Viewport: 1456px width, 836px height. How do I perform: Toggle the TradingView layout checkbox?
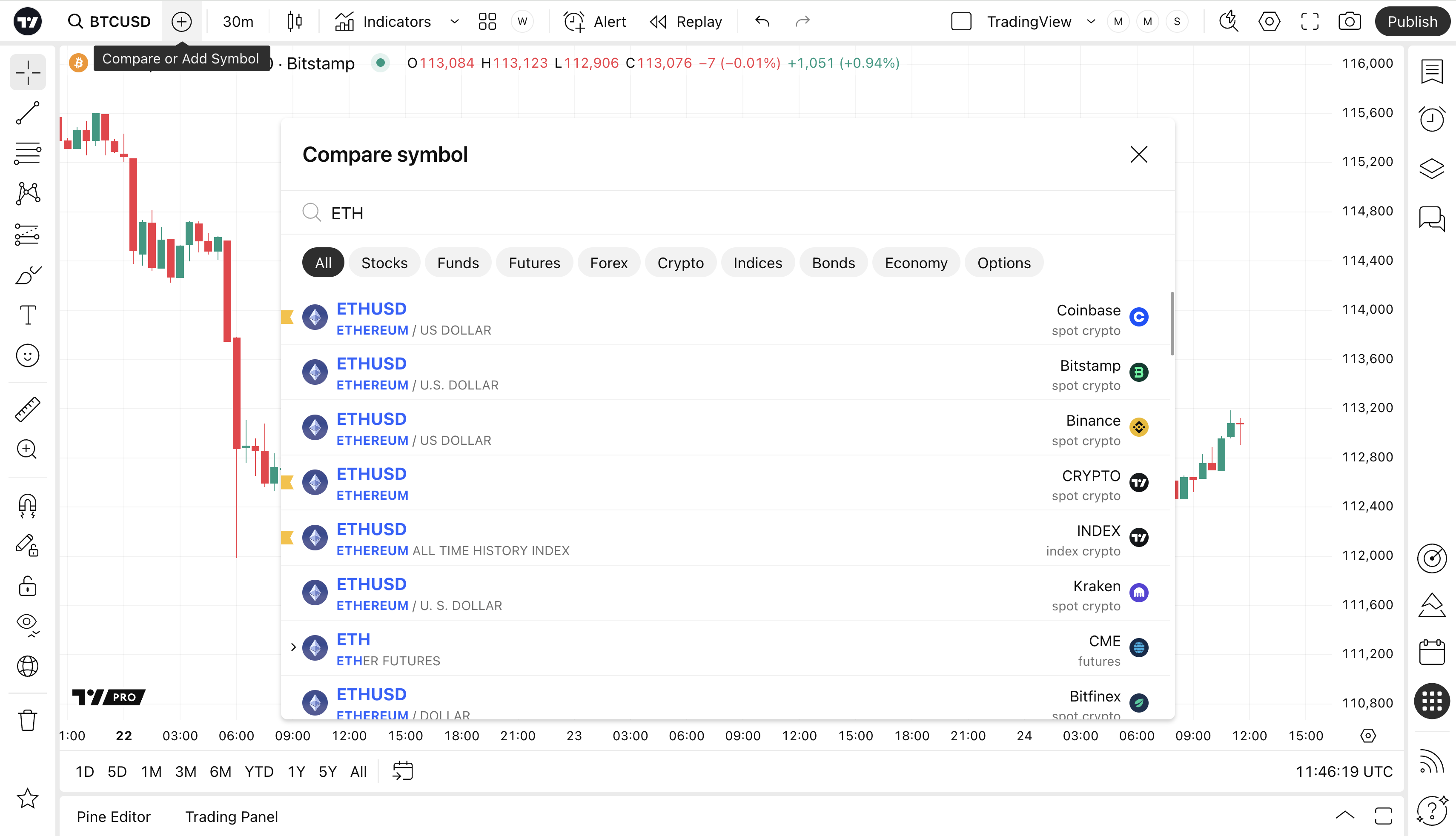961,22
